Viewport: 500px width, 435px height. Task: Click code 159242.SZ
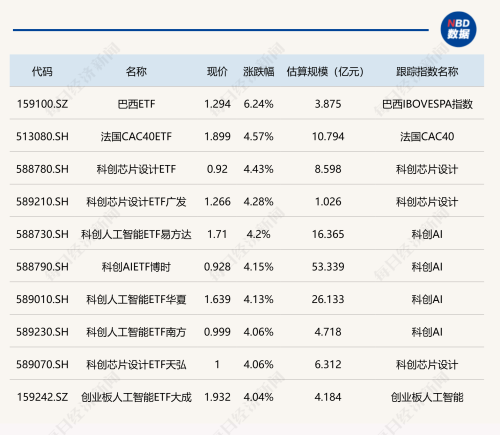click(42, 397)
